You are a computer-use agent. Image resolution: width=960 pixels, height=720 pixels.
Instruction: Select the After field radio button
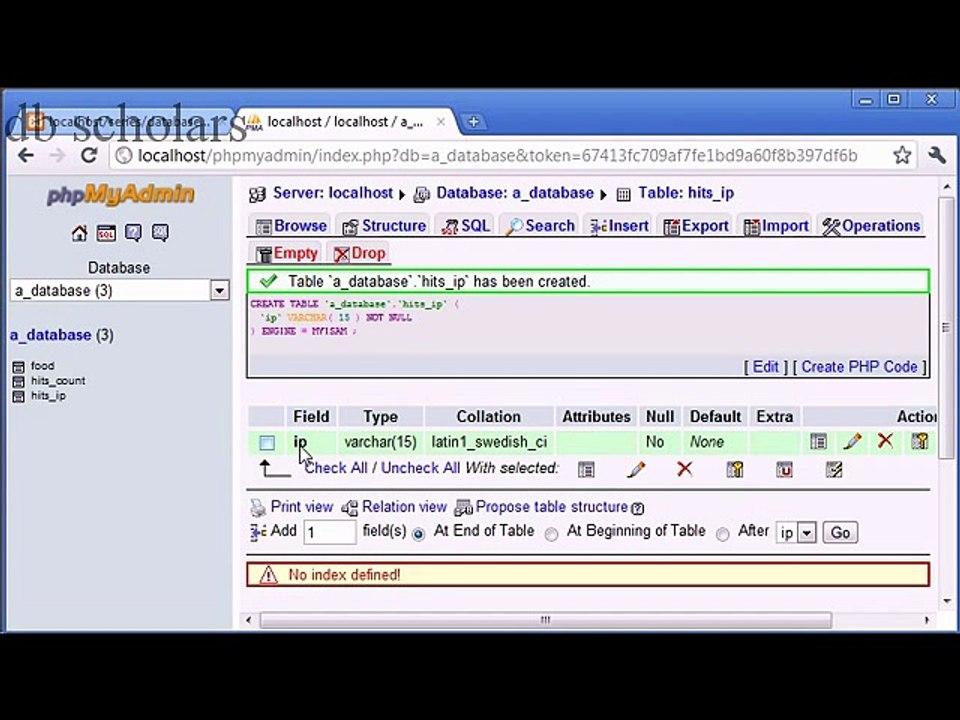tap(723, 534)
